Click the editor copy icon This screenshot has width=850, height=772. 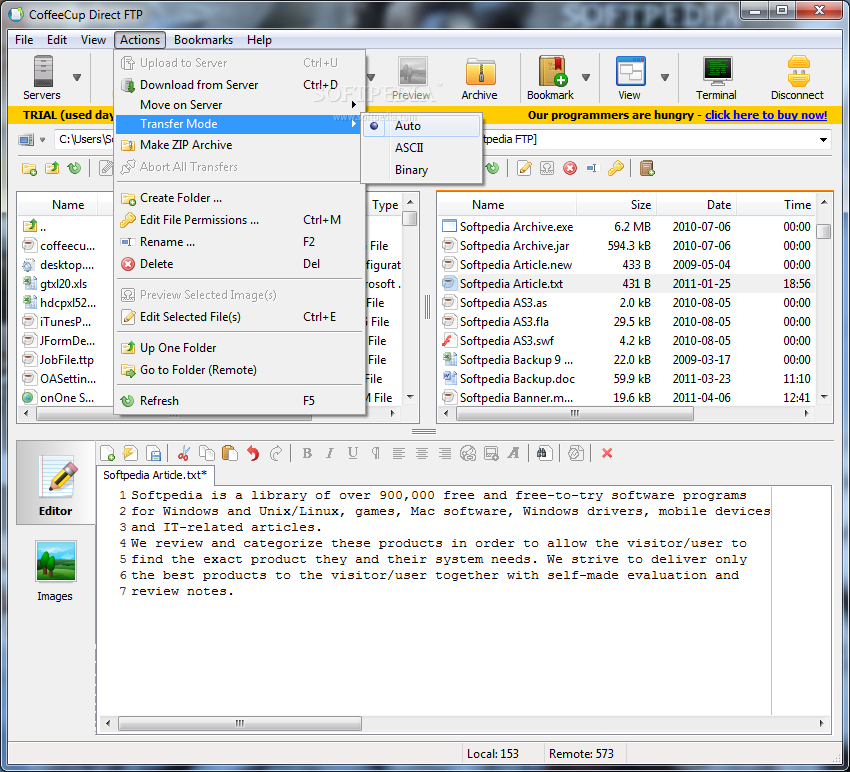[x=207, y=453]
